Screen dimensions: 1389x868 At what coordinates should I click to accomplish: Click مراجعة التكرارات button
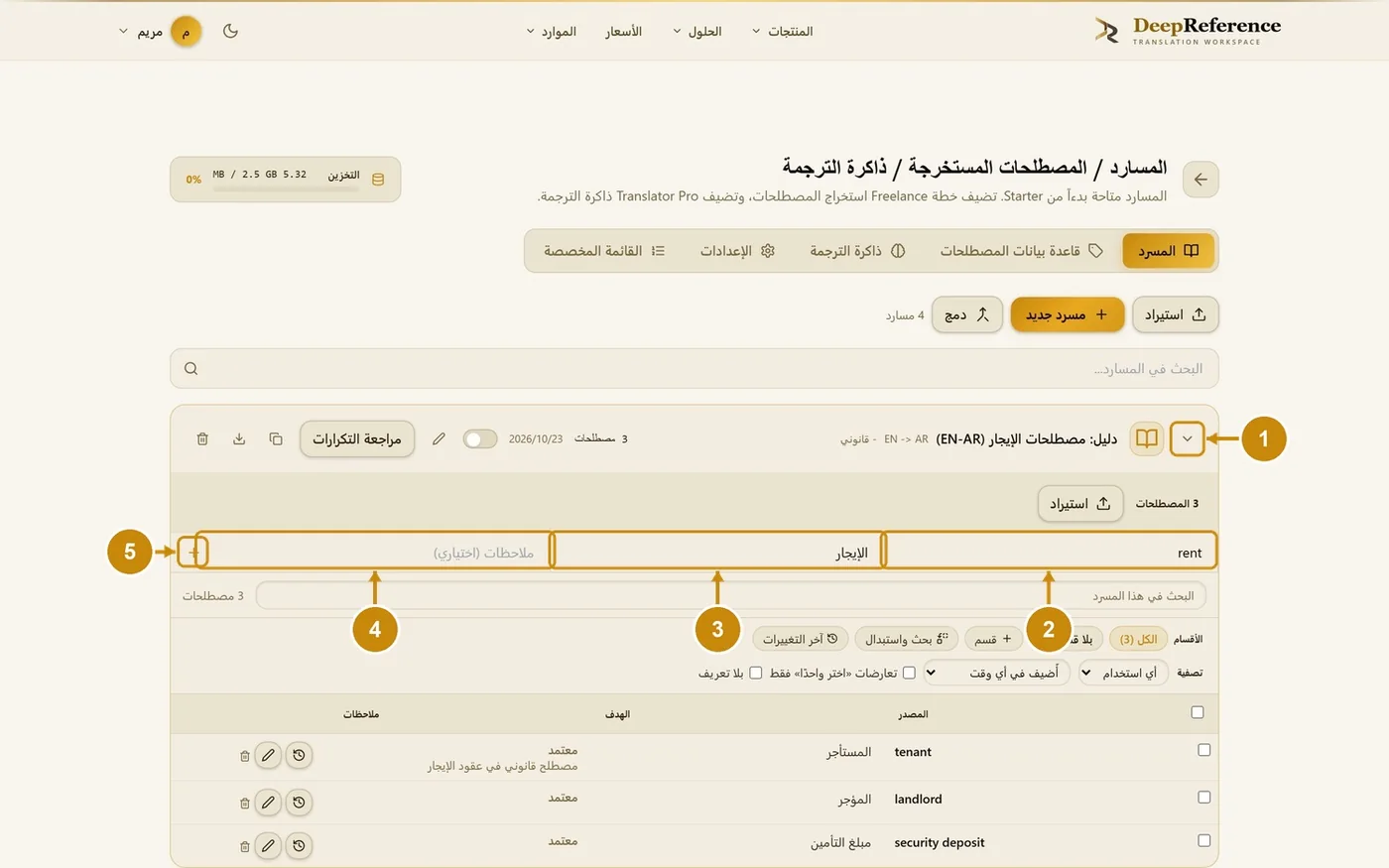point(357,438)
